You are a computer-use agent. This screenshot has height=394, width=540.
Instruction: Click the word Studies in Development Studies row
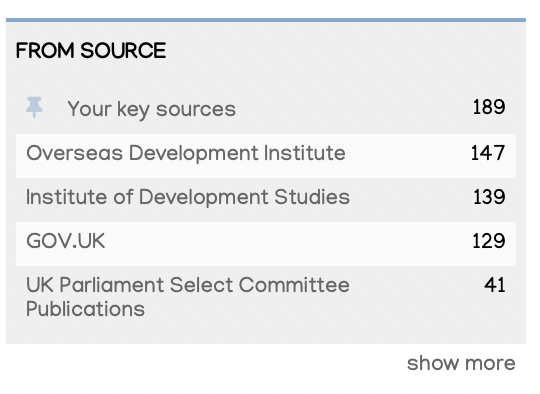coord(312,197)
